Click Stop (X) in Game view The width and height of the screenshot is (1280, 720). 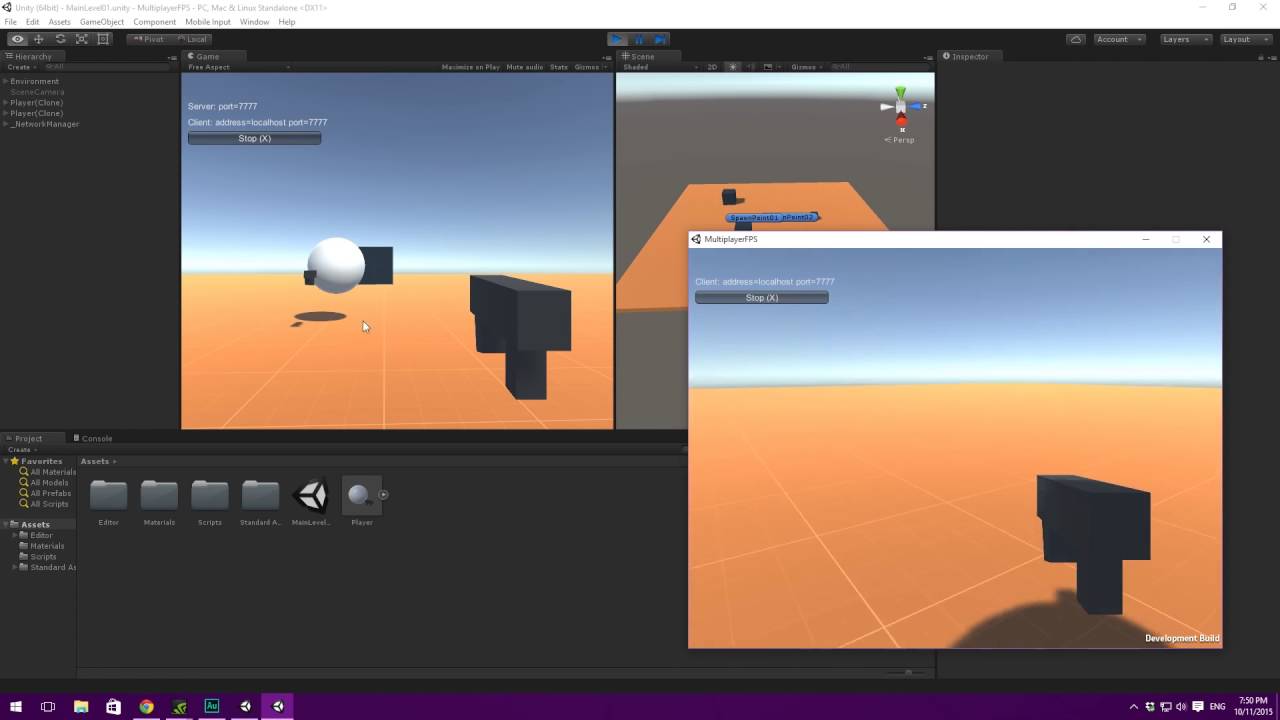pos(254,138)
